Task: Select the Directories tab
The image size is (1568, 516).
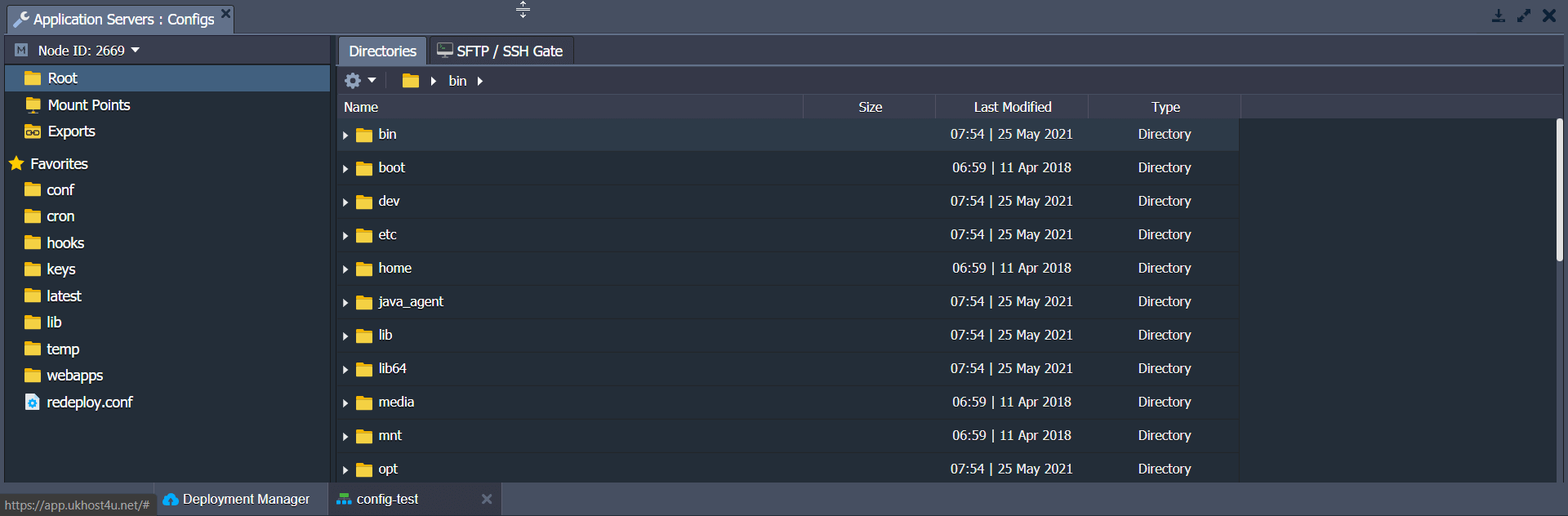Action: pyautogui.click(x=382, y=51)
